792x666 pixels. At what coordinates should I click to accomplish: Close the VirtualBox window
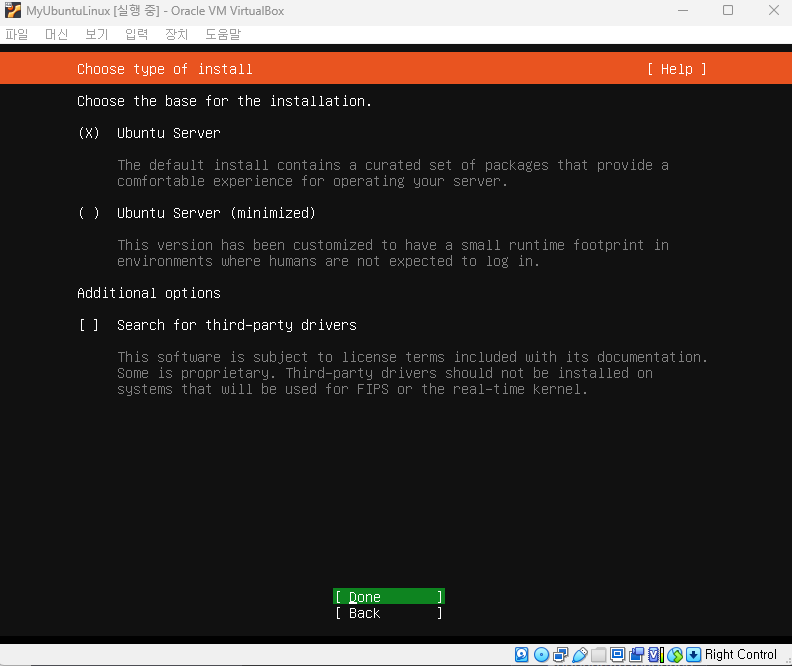click(773, 11)
